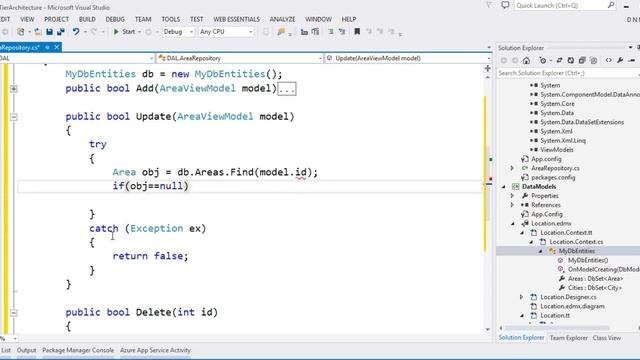The image size is (640, 360).
Task: Open the DAL.AreaRepository class dropdown
Action: (x=240, y=58)
